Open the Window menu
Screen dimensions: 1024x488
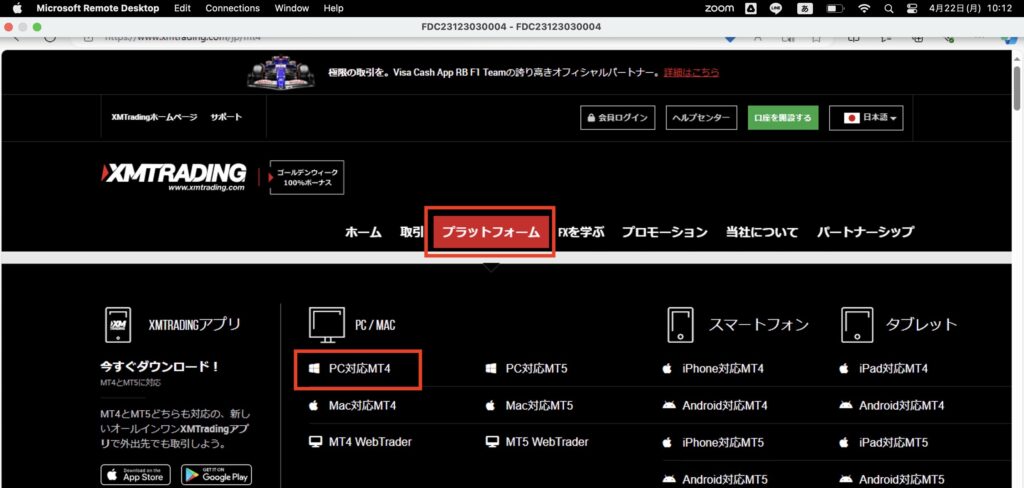pos(292,8)
